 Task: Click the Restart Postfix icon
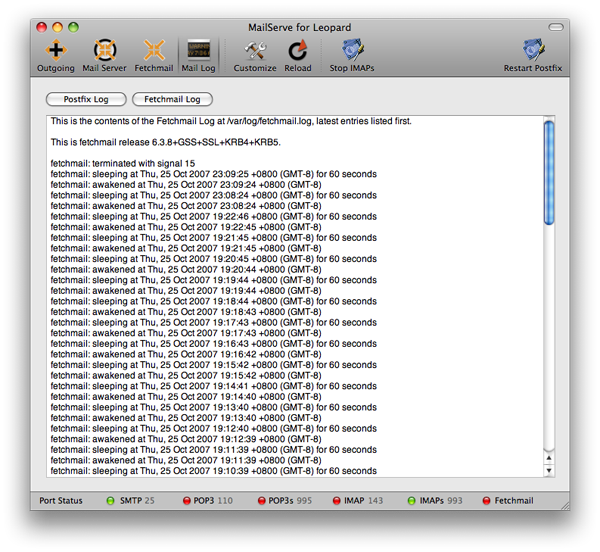coord(534,50)
